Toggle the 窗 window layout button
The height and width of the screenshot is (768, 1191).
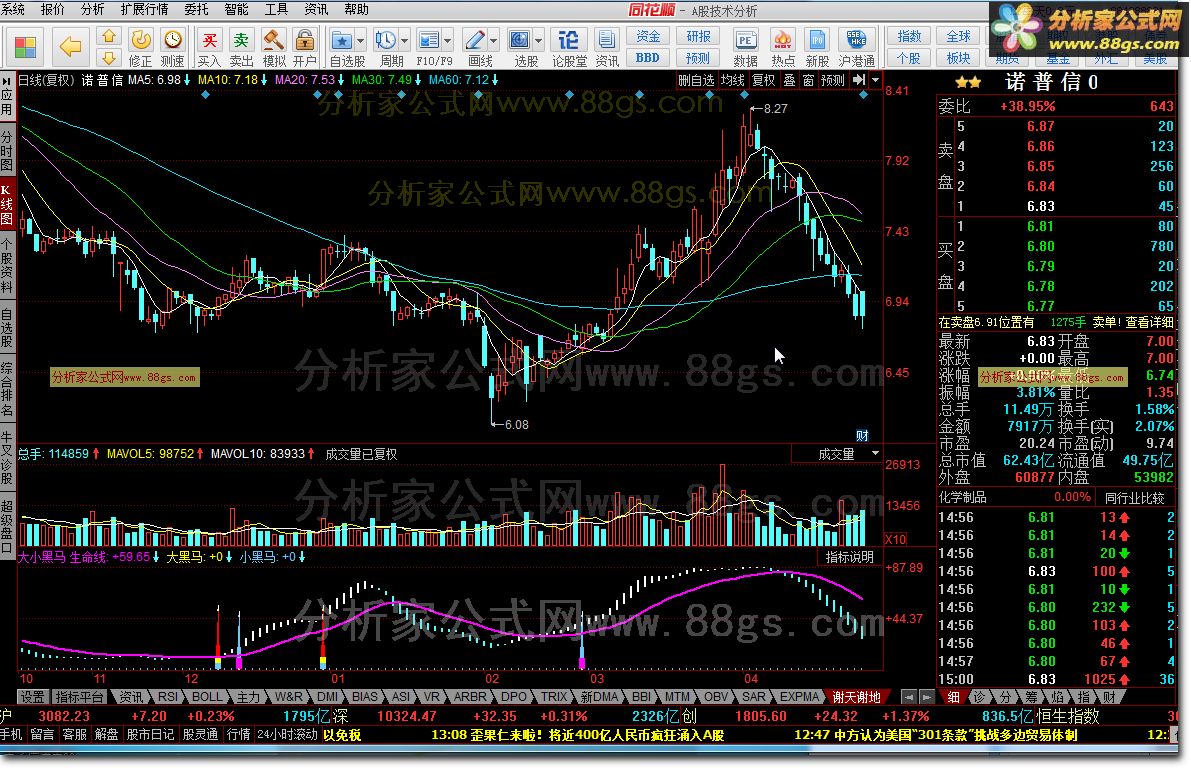pyautogui.click(x=808, y=80)
